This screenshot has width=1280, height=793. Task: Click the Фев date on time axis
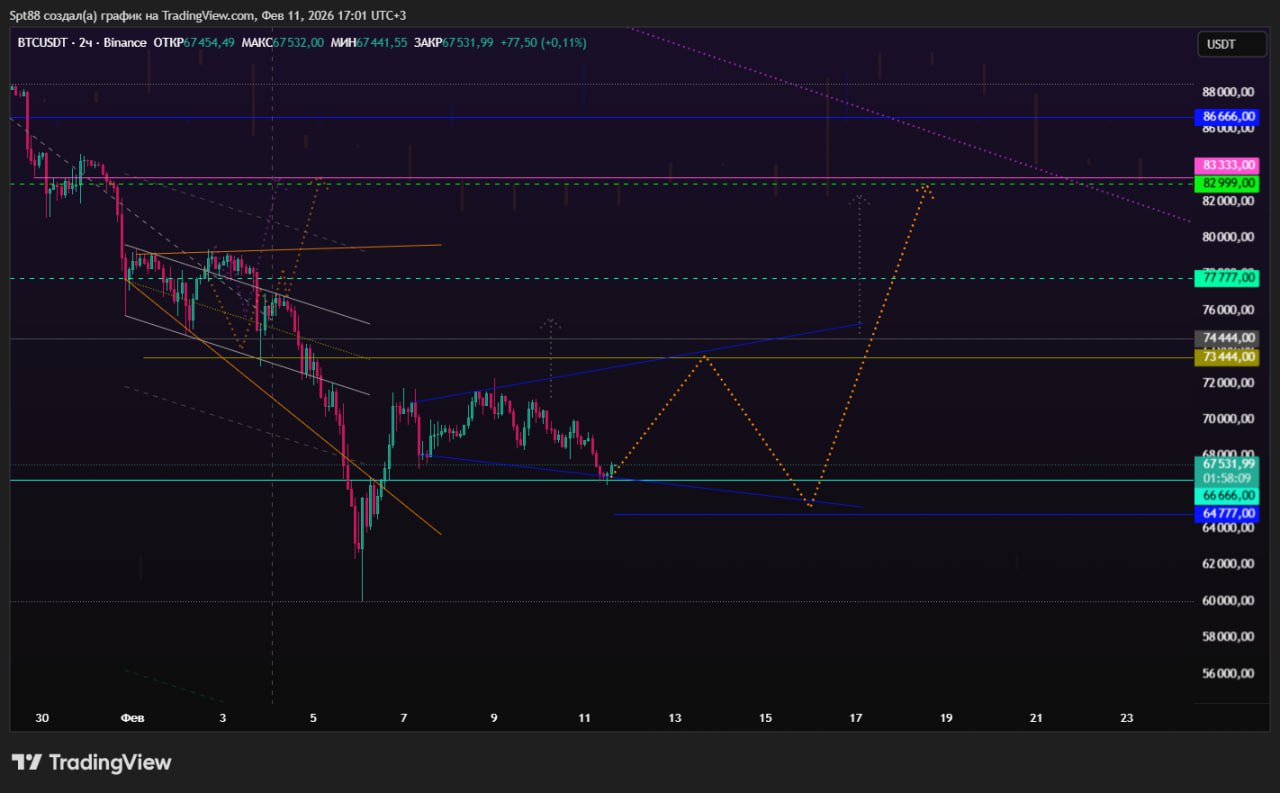click(132, 718)
